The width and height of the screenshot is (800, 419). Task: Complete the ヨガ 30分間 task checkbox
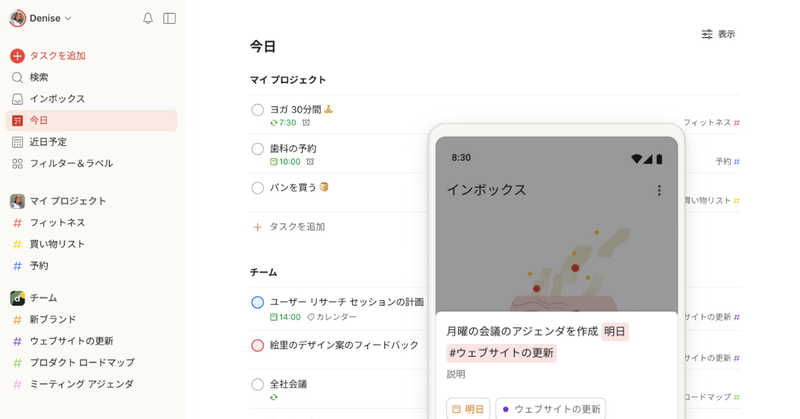tap(258, 110)
